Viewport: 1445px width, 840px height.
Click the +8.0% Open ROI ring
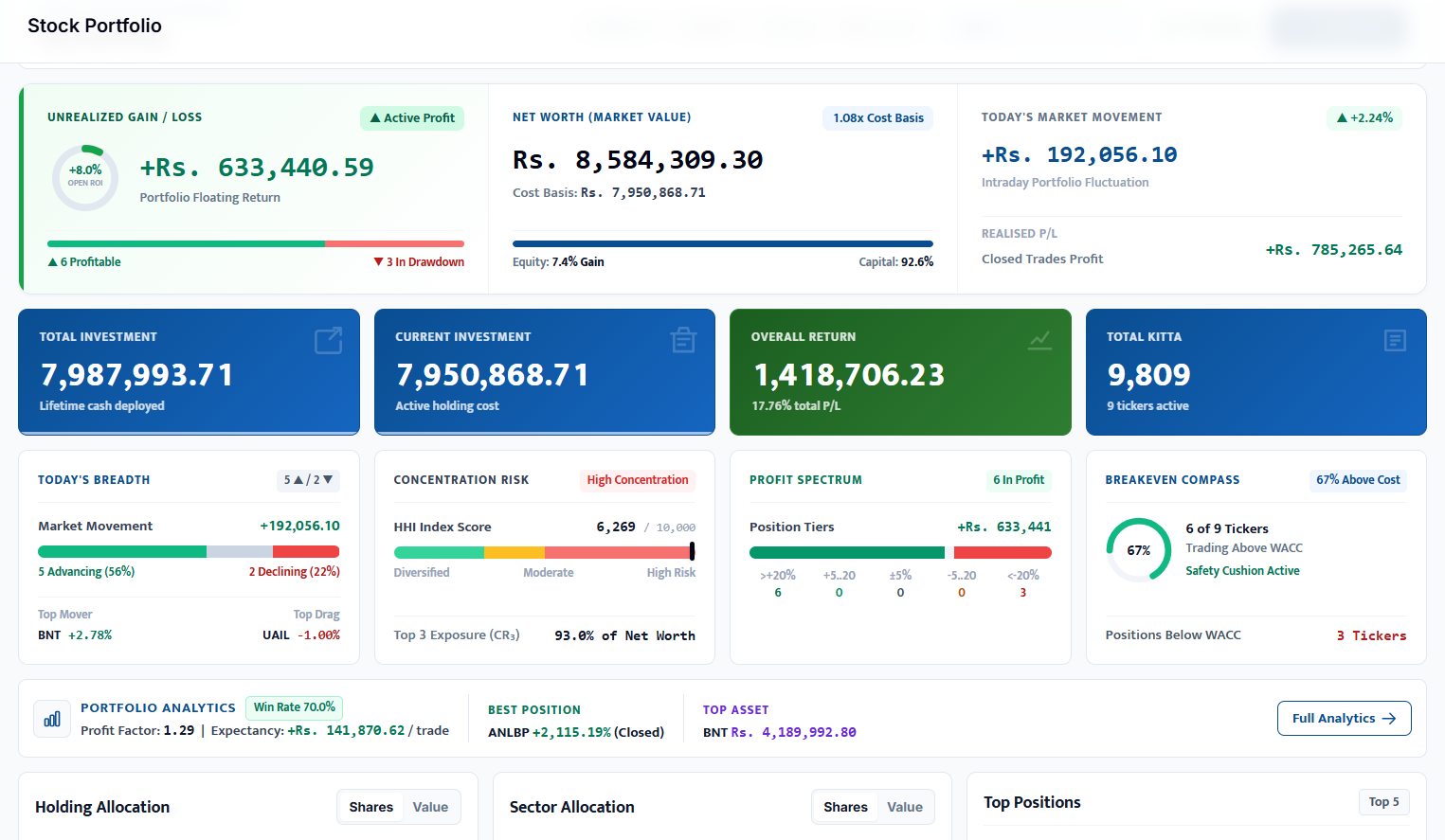click(85, 177)
